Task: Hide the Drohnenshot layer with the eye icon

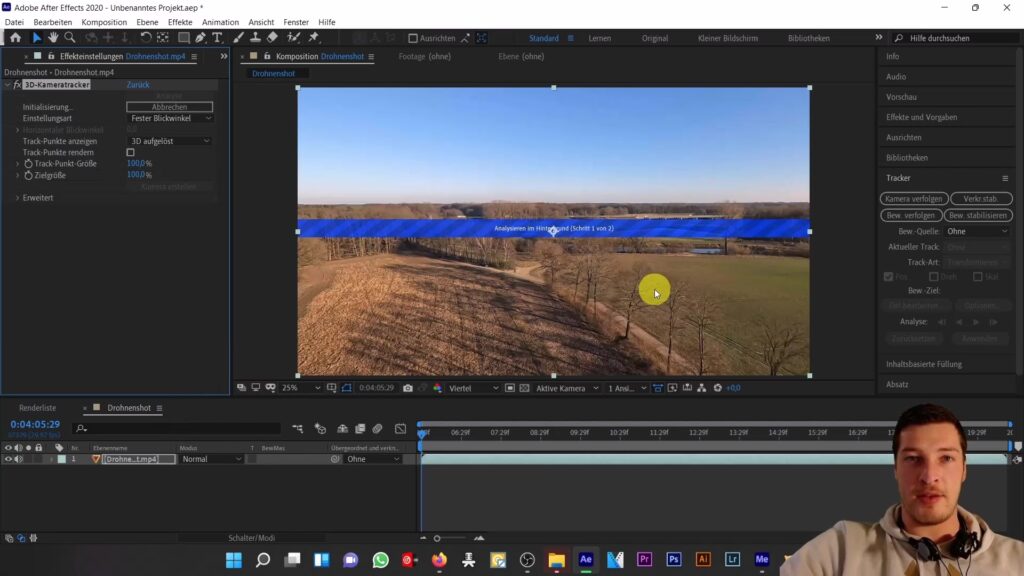Action: tap(8, 459)
